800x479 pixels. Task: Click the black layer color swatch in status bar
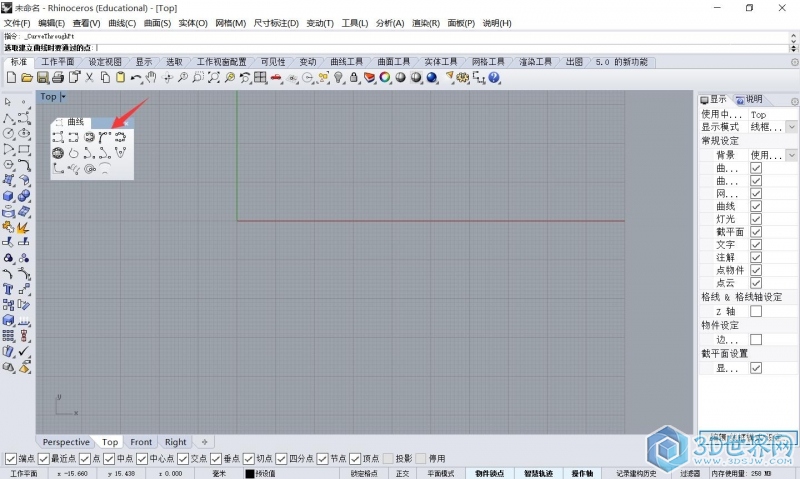[x=249, y=473]
